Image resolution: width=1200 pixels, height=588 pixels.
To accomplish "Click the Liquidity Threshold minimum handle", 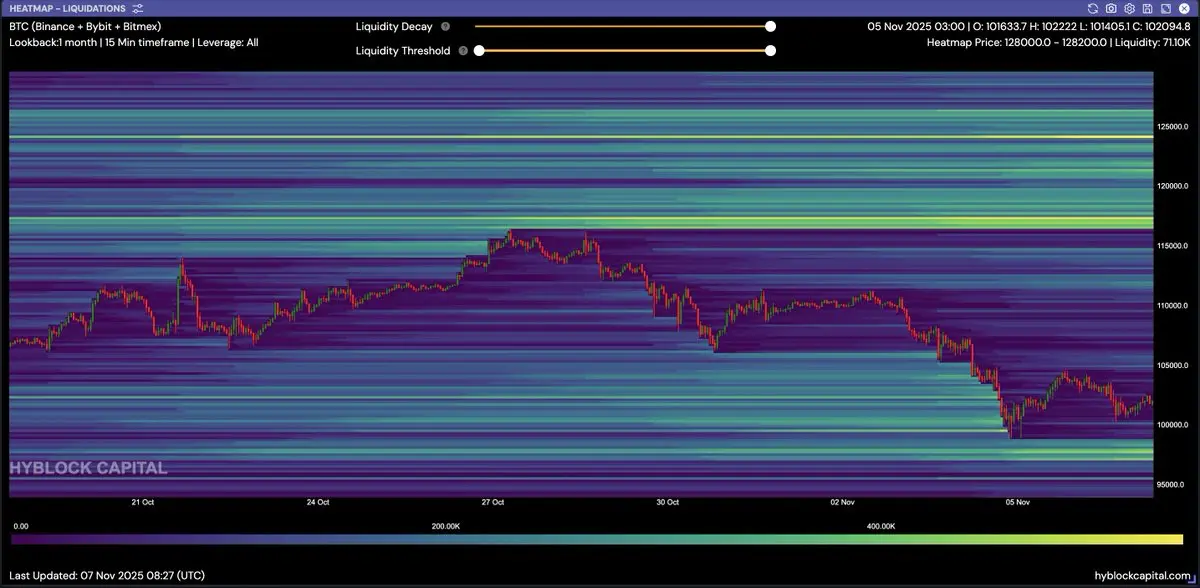I will point(479,50).
